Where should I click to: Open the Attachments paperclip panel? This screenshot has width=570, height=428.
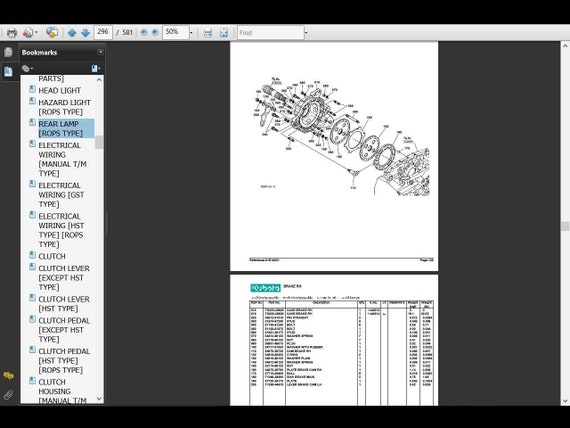(8, 395)
